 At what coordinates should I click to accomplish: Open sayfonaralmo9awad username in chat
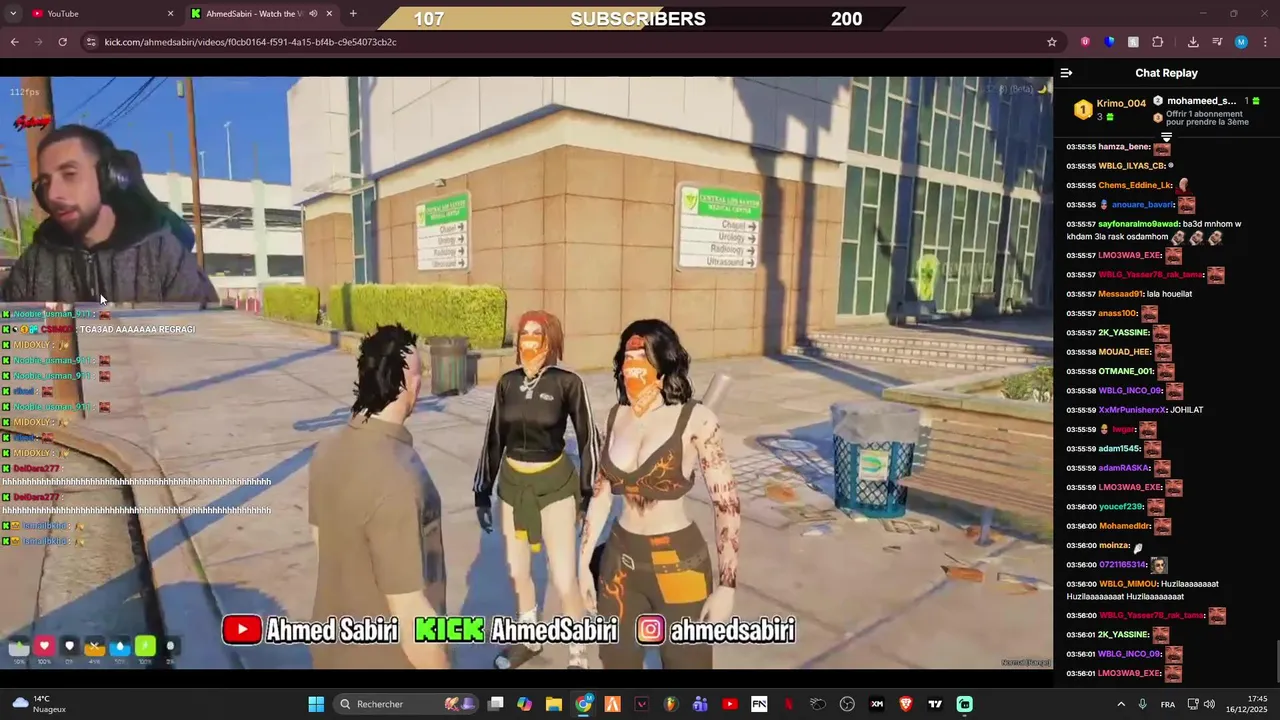click(x=1139, y=224)
